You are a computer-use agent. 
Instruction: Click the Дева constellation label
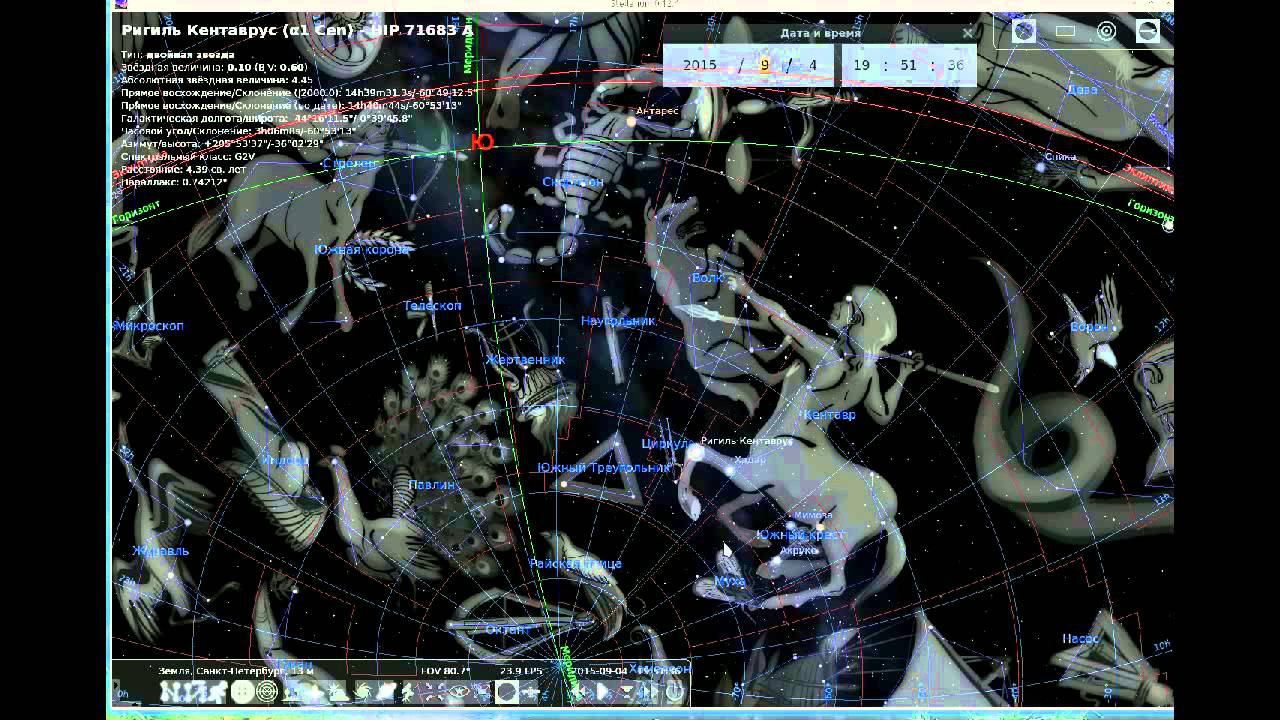[1082, 89]
